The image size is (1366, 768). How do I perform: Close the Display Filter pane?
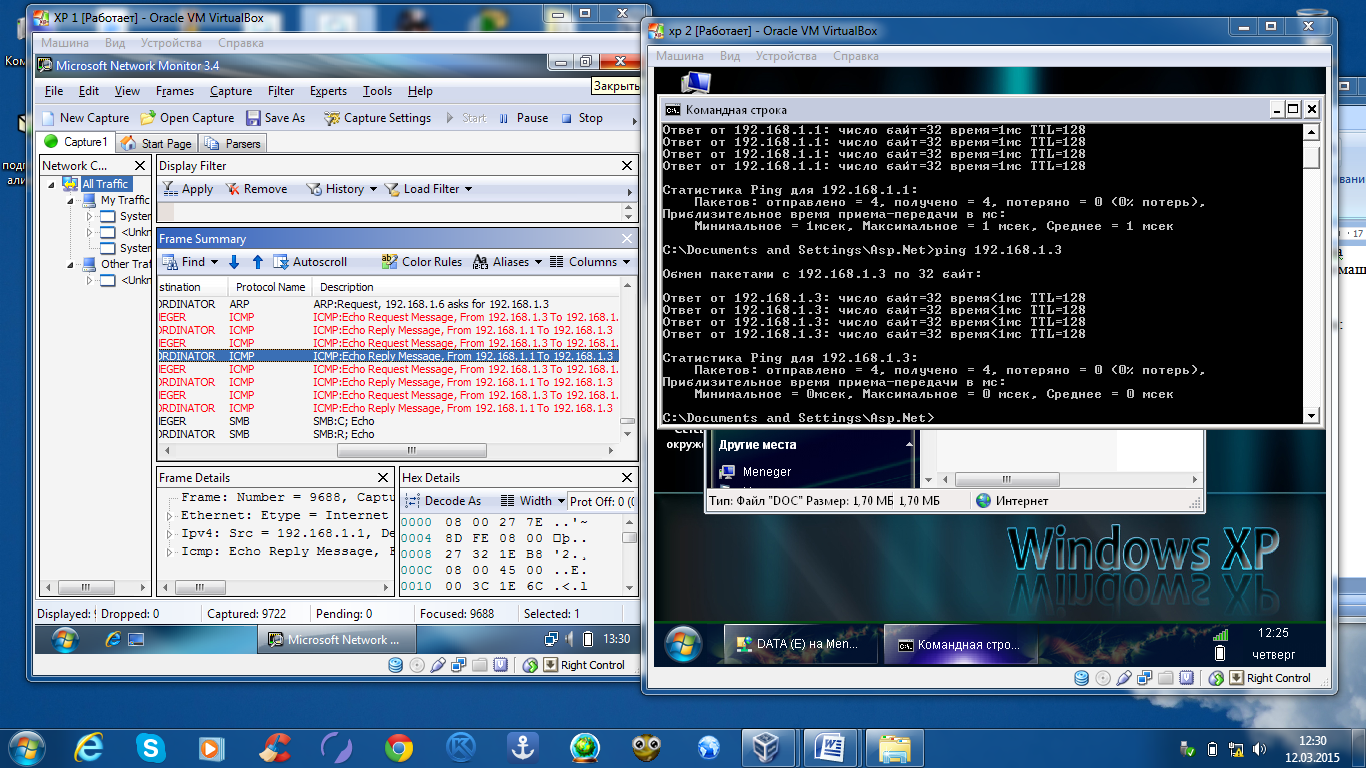click(627, 166)
